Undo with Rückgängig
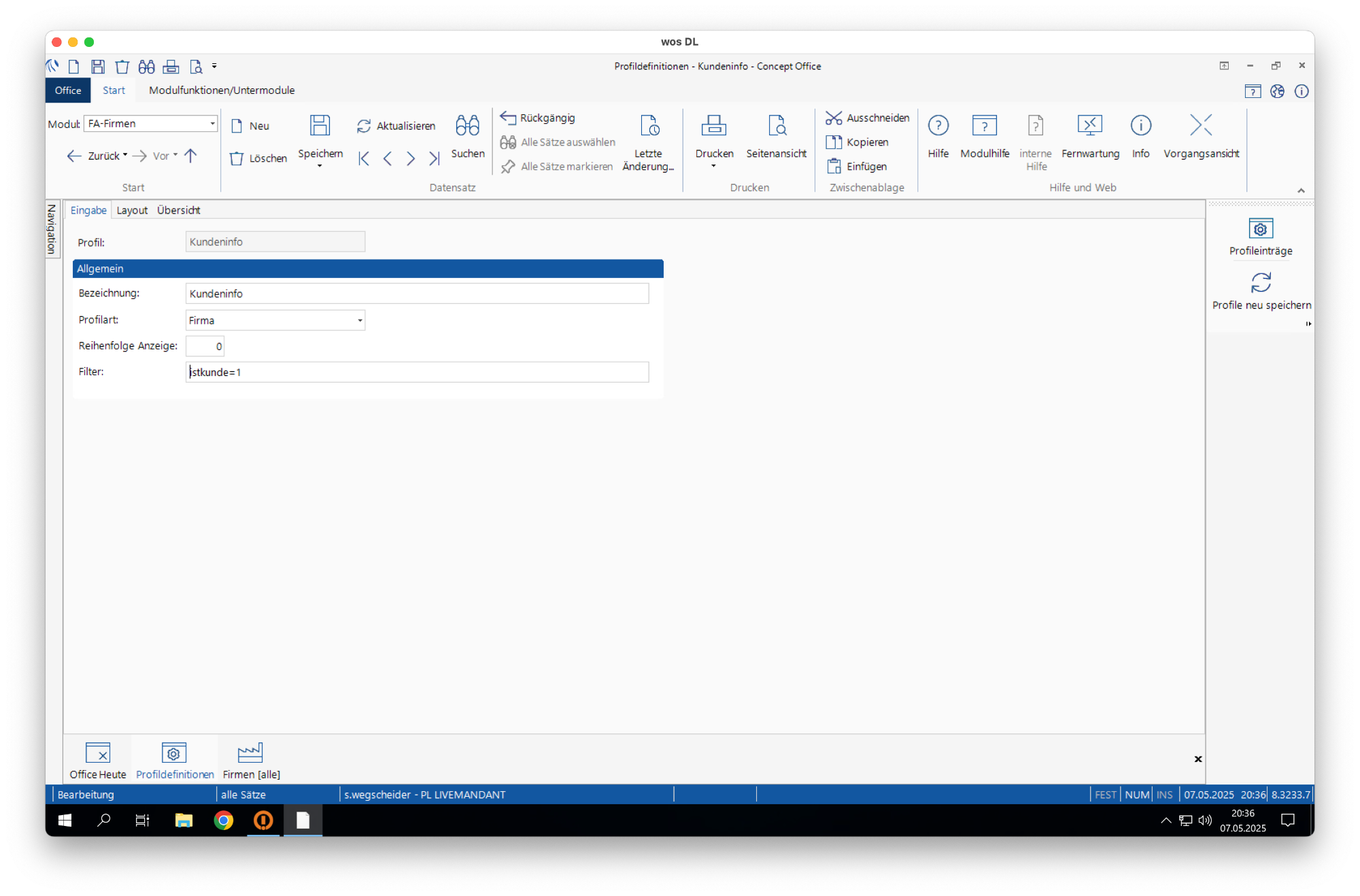This screenshot has height=896, width=1360. (x=538, y=118)
